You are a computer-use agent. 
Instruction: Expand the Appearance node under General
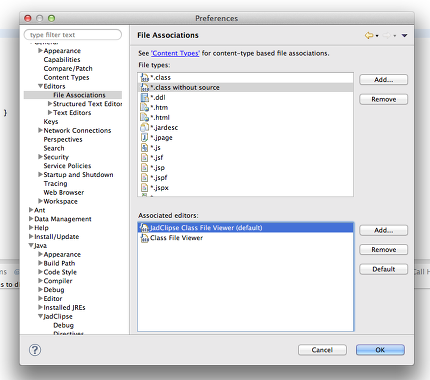(40, 51)
